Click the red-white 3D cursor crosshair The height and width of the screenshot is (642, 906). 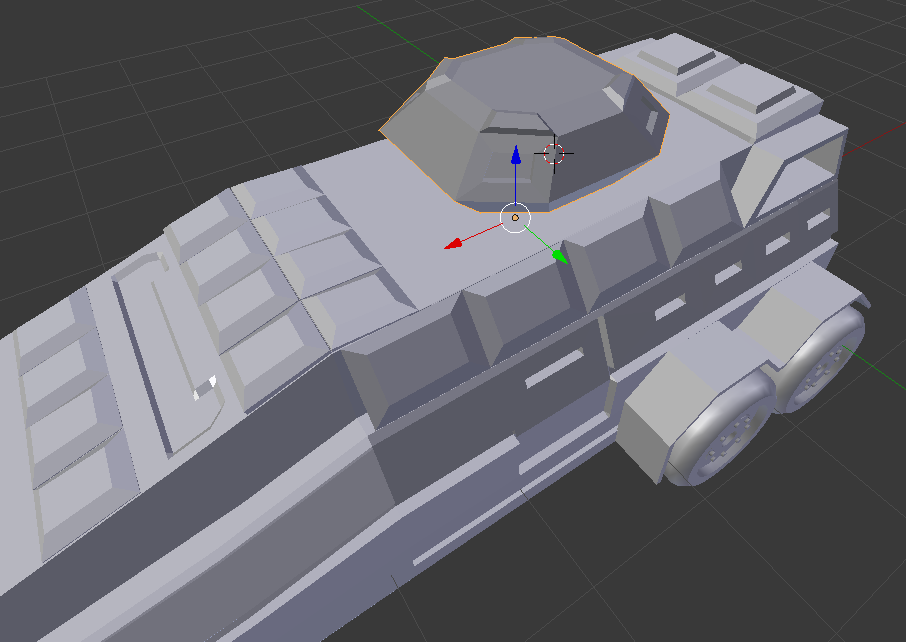click(554, 153)
